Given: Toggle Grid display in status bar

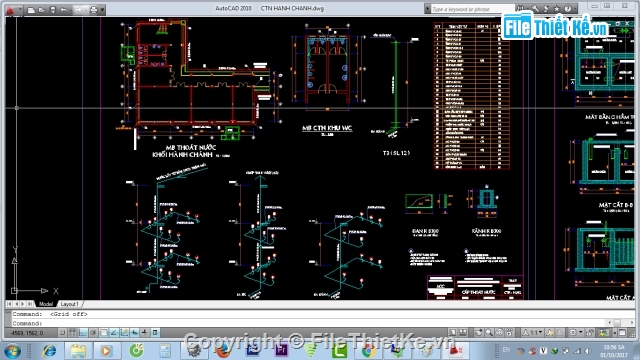Looking at the screenshot, I should [73, 333].
